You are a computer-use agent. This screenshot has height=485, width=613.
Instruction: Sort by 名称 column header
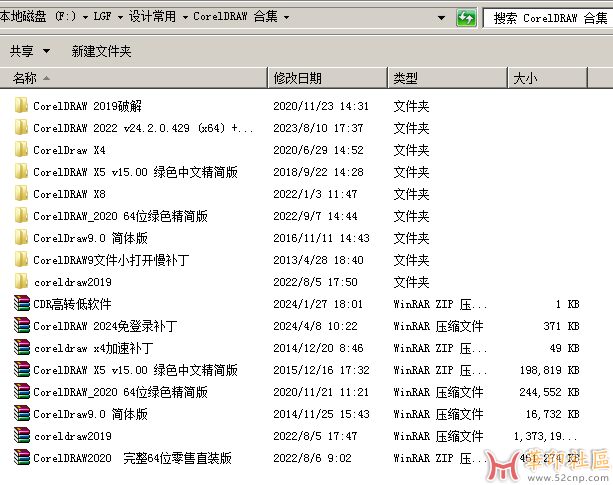pos(134,78)
